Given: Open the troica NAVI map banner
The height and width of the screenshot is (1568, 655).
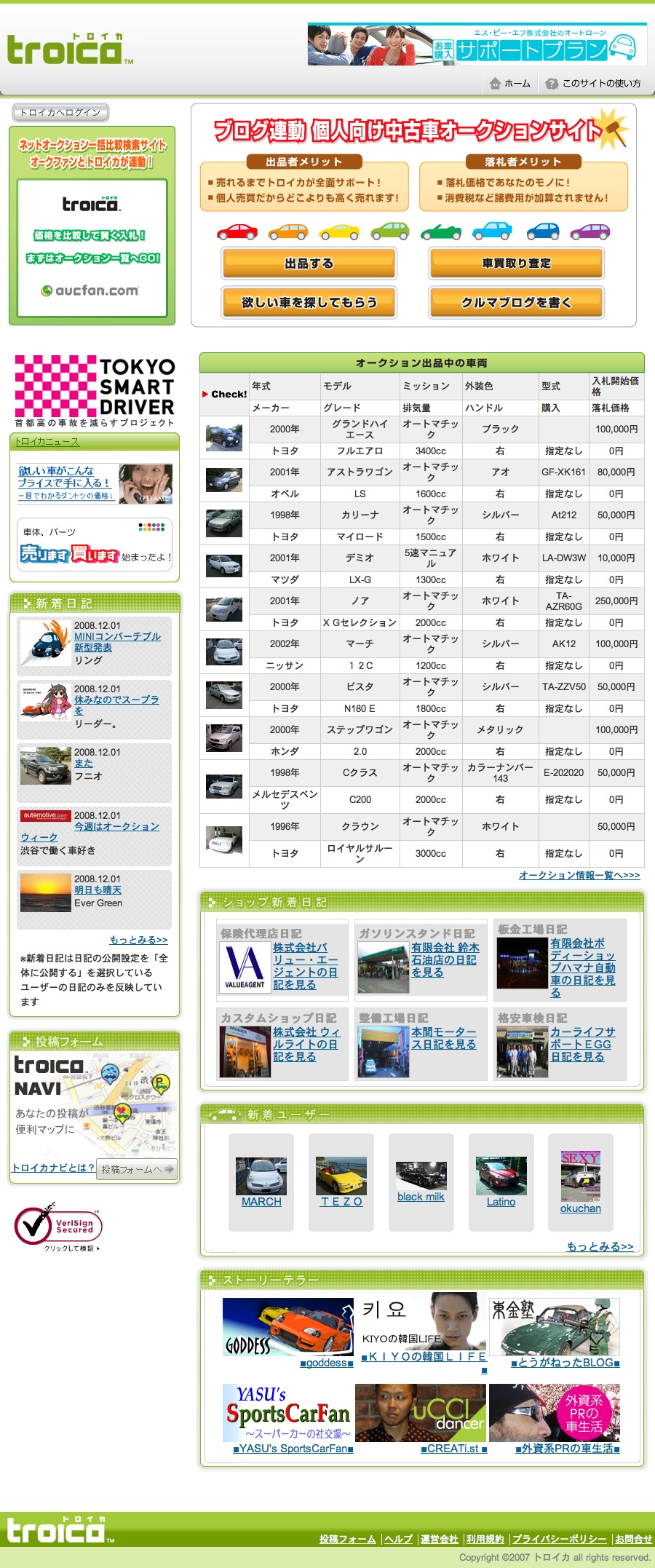Looking at the screenshot, I should [95, 1104].
